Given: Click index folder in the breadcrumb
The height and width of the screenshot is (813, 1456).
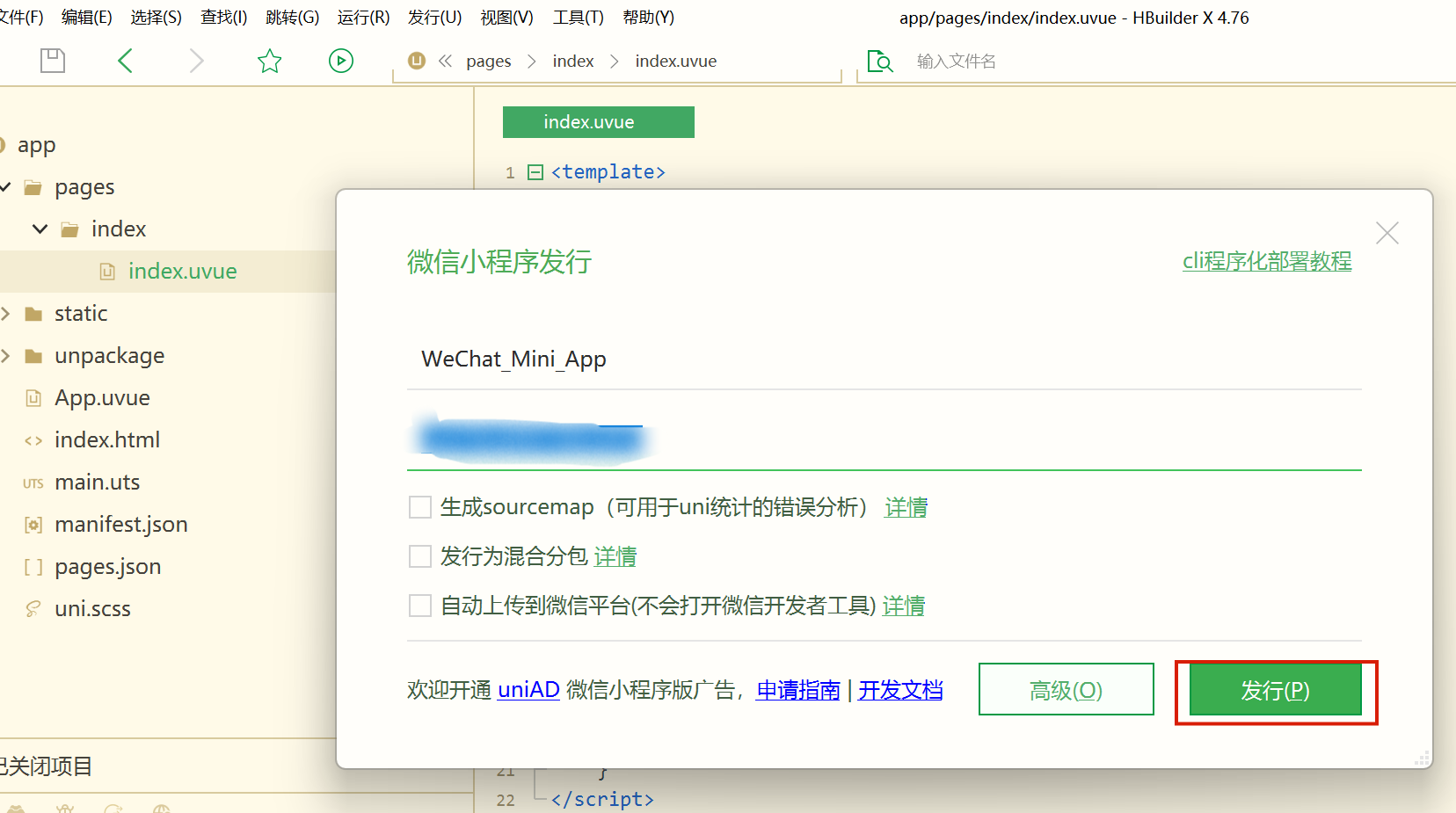Looking at the screenshot, I should (573, 61).
